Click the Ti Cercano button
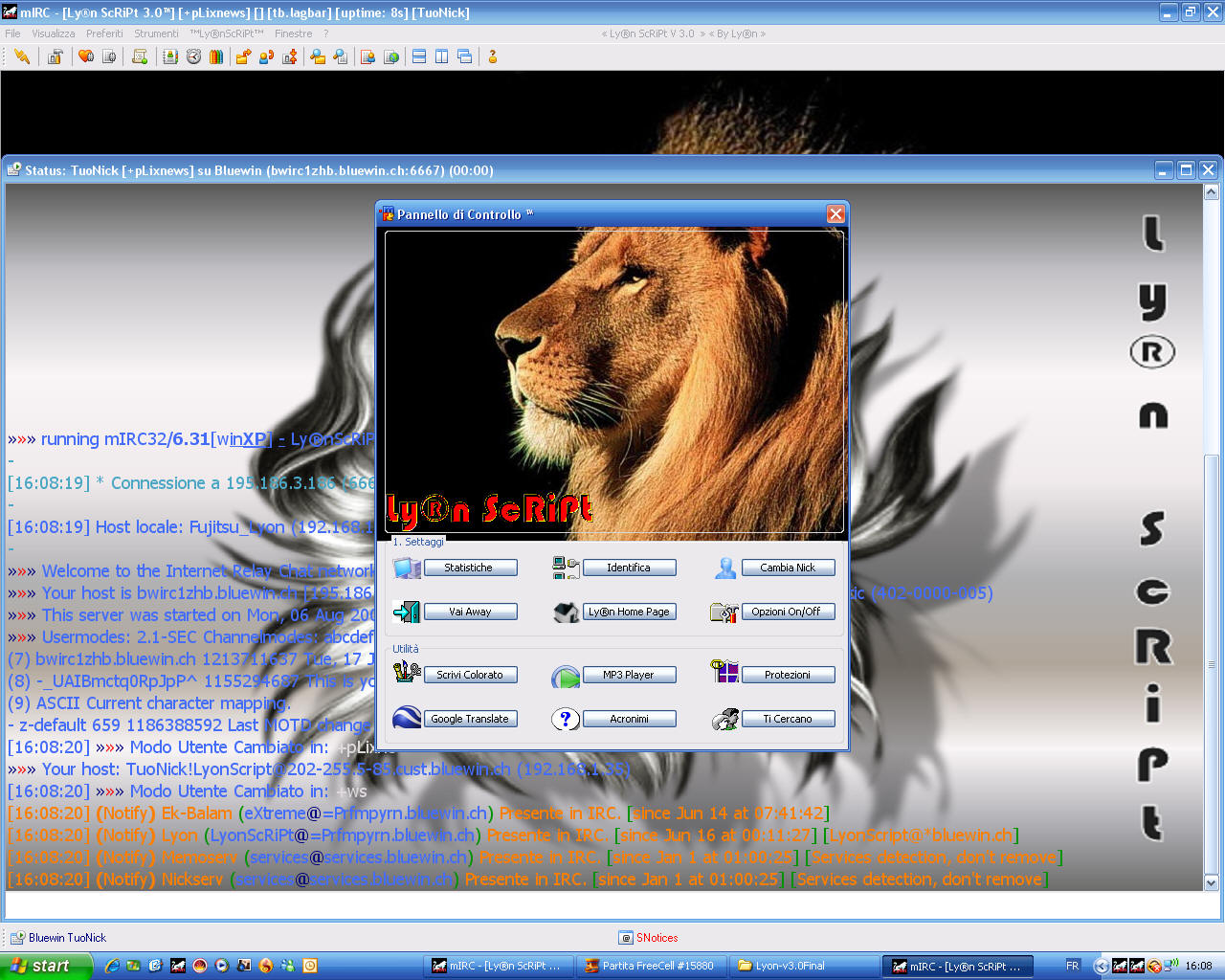The image size is (1225, 980). [x=788, y=719]
